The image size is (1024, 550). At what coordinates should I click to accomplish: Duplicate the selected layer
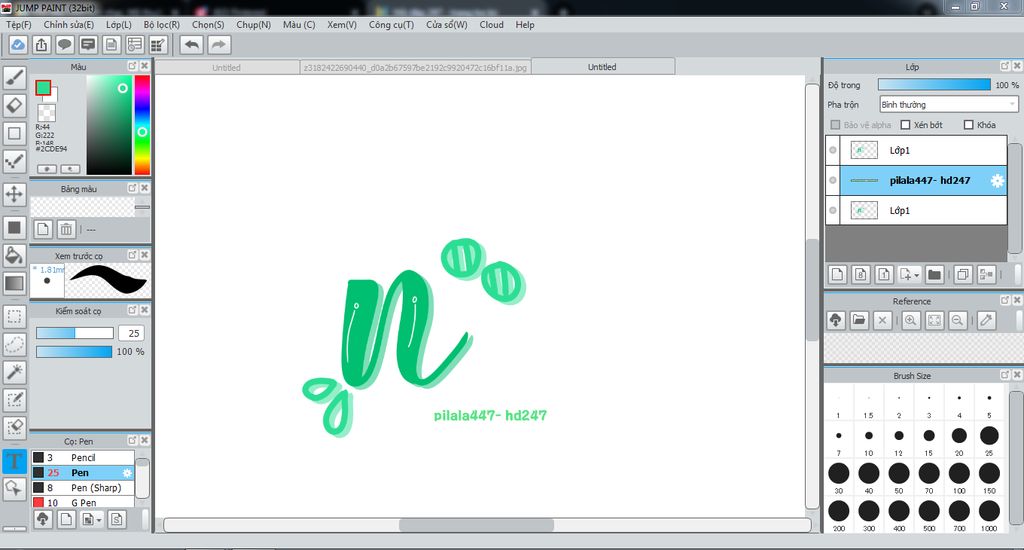pos(963,274)
